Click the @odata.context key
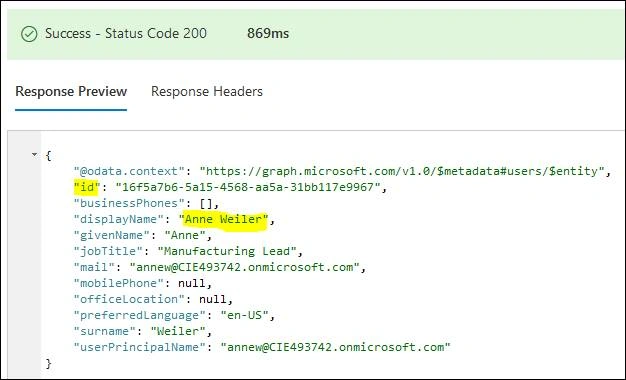Viewport: 626px width, 380px height. (x=129, y=171)
